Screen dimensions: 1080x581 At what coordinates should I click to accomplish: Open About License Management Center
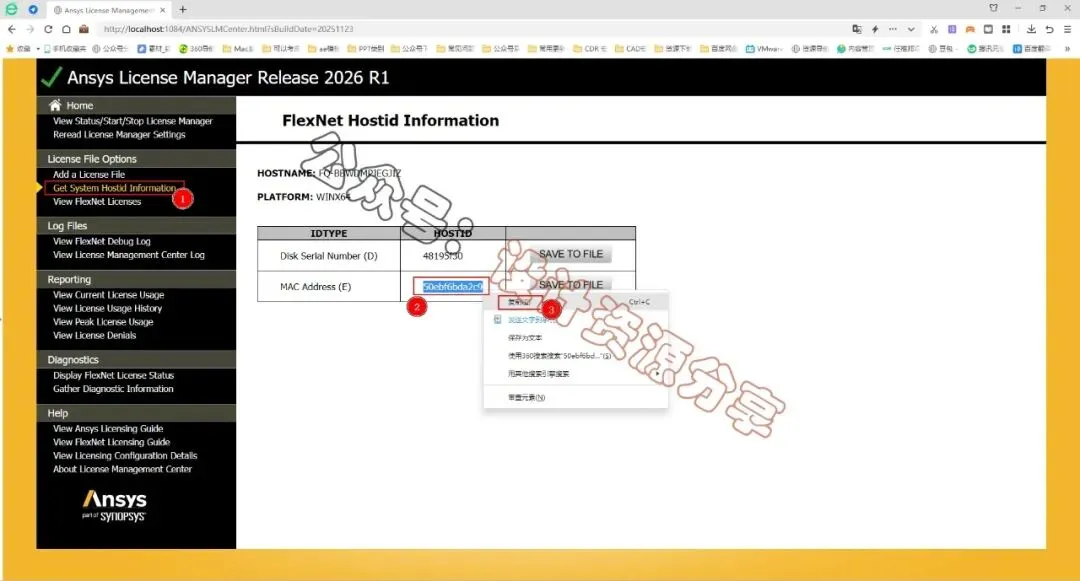point(123,469)
